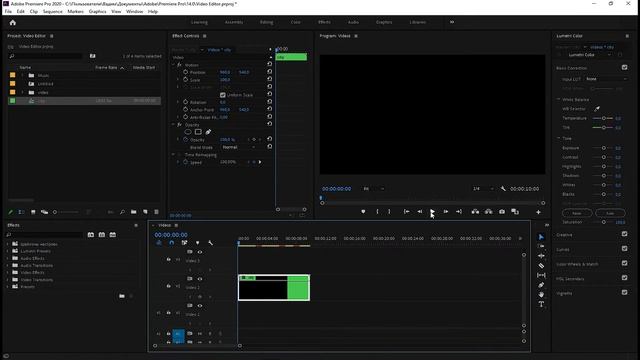
Task: Expand the Audio Transitions folder
Action: (x=7, y=265)
